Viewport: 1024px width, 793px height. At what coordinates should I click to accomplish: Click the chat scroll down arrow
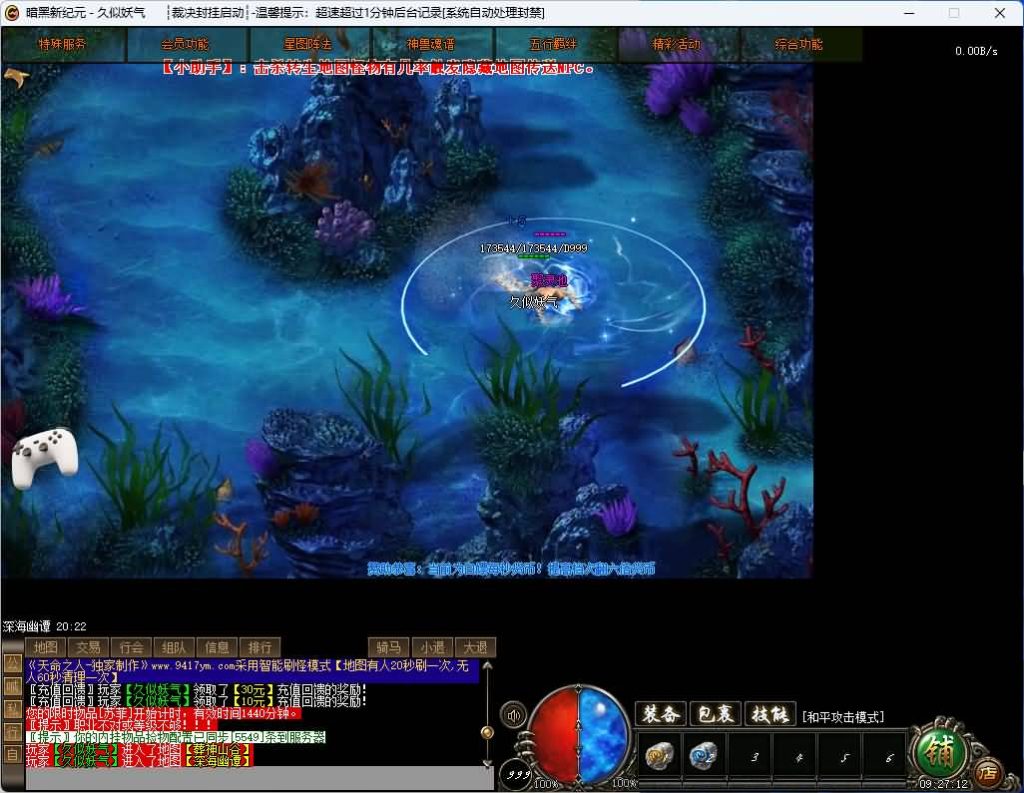pos(487,762)
